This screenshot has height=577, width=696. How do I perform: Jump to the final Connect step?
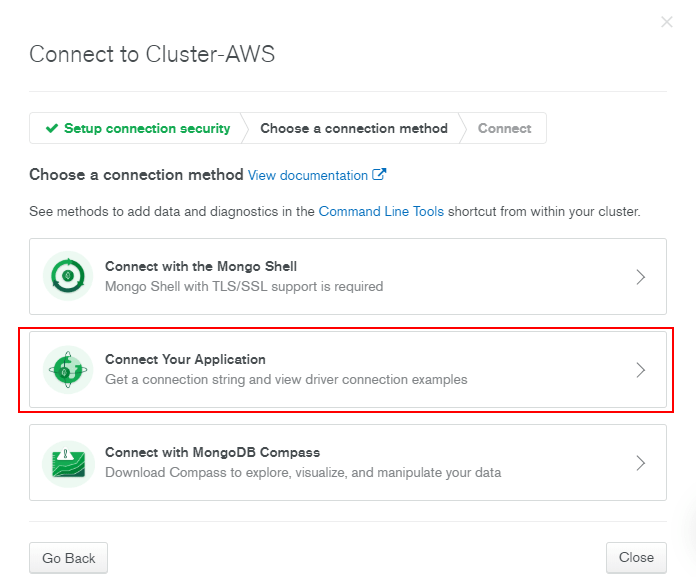coord(505,129)
